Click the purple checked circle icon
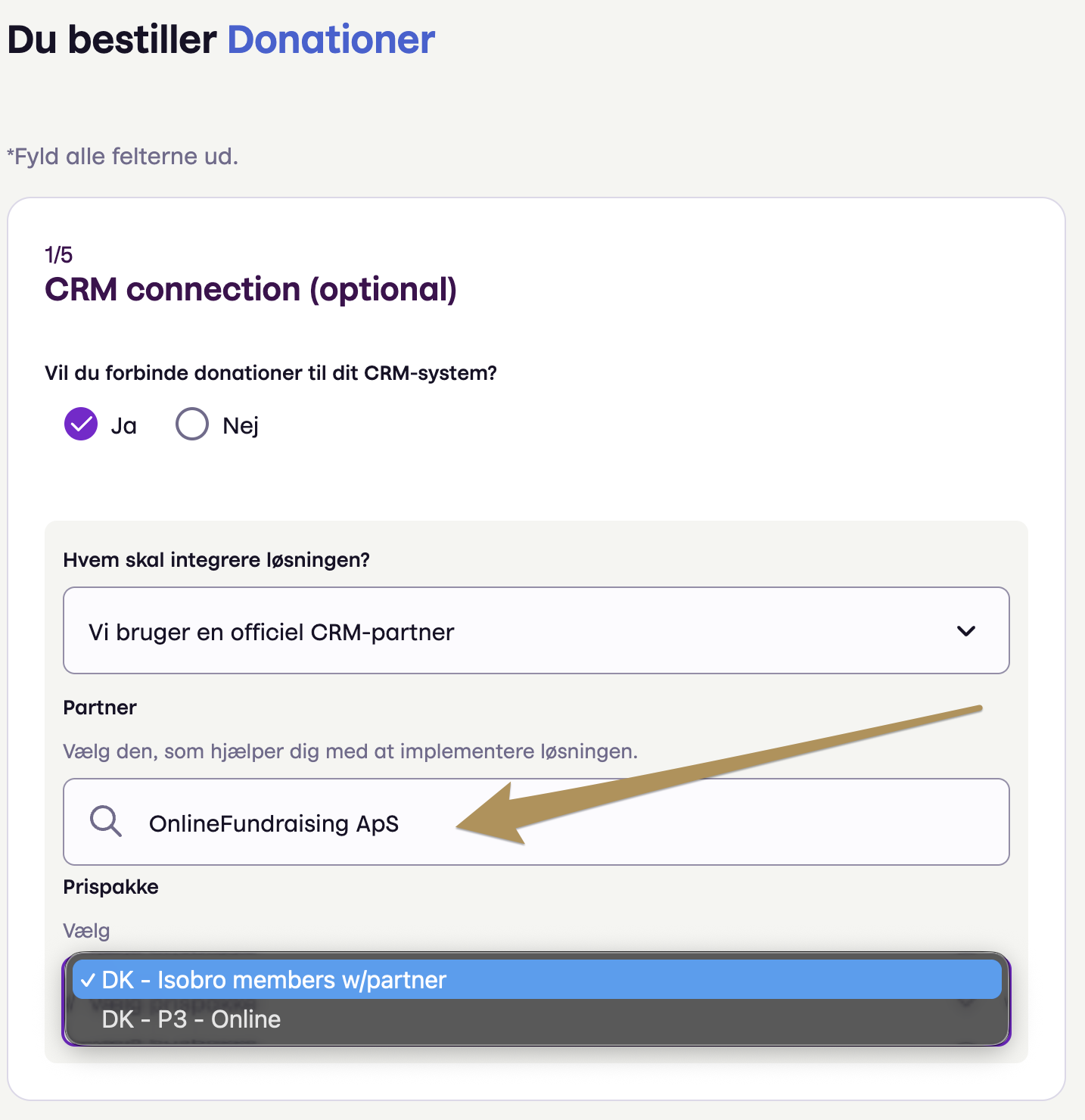The height and width of the screenshot is (1120, 1085). (x=81, y=424)
